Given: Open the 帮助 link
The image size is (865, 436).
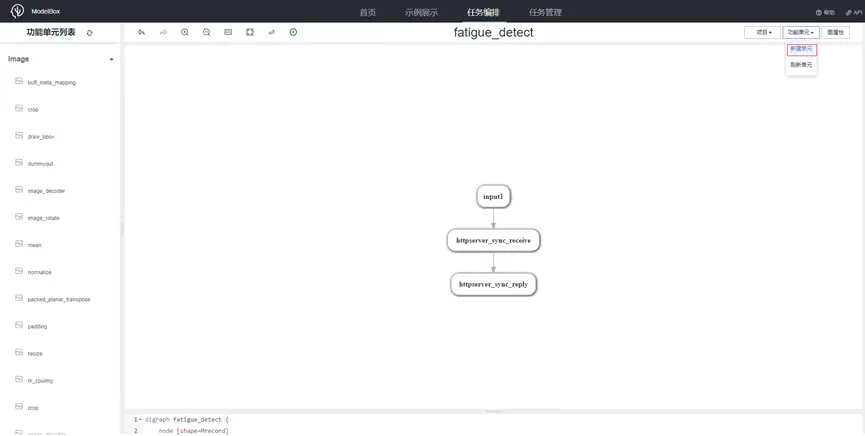Looking at the screenshot, I should (x=825, y=12).
